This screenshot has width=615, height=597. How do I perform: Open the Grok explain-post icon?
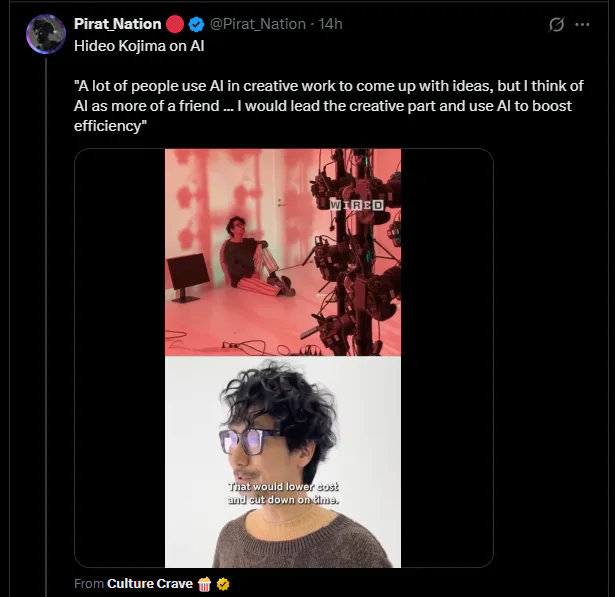click(x=557, y=24)
